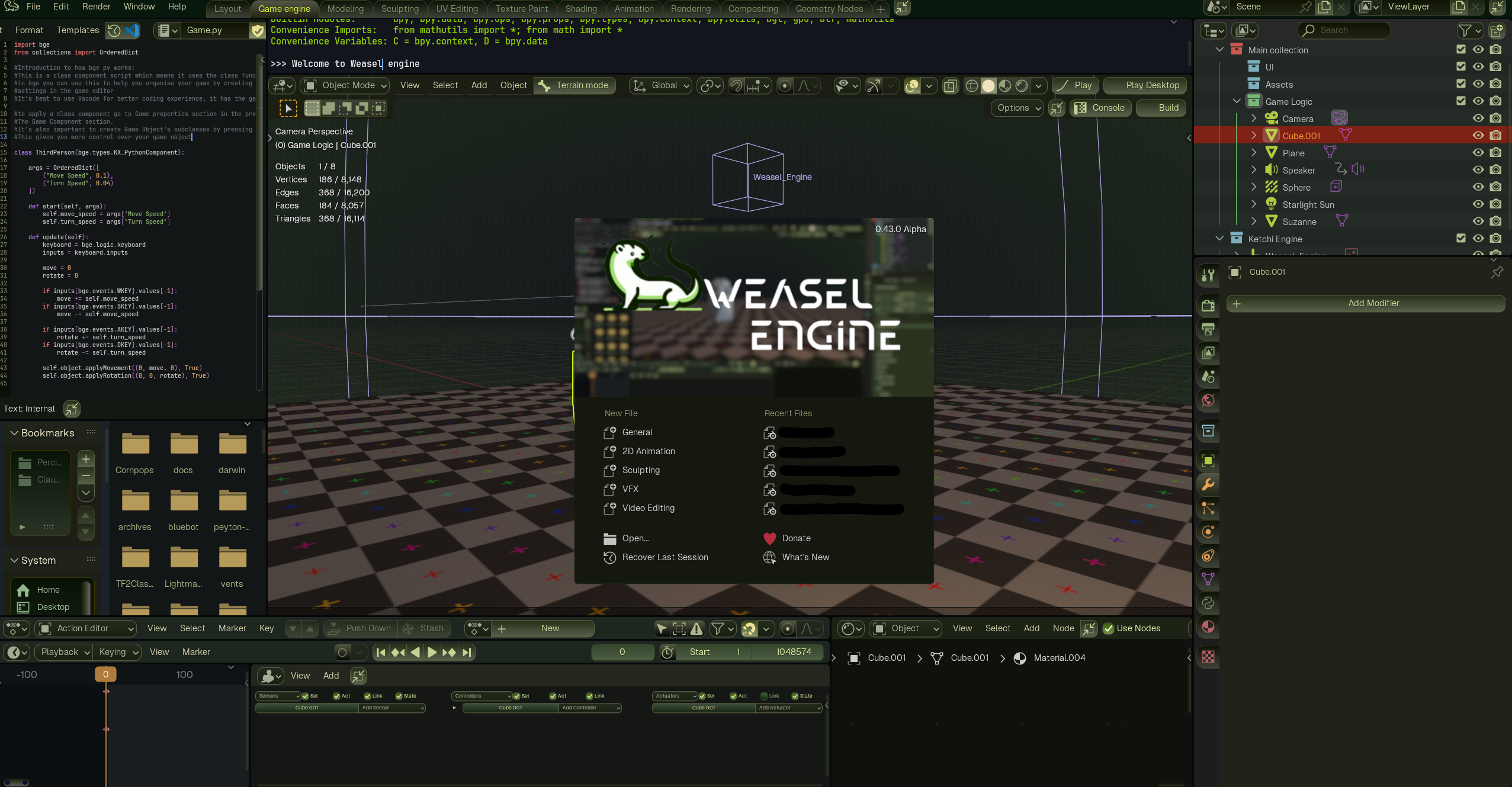Viewport: 1512px width, 787px height.
Task: Open the World properties globe tab
Action: coord(1208,400)
